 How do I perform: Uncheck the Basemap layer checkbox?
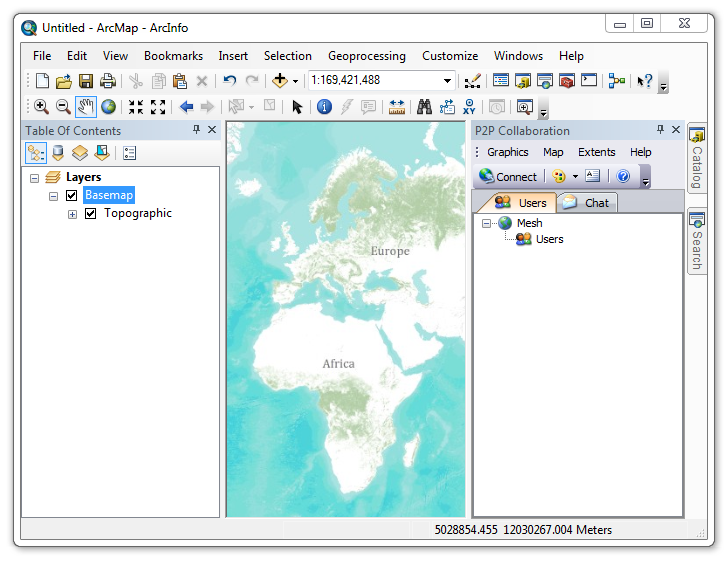click(72, 196)
